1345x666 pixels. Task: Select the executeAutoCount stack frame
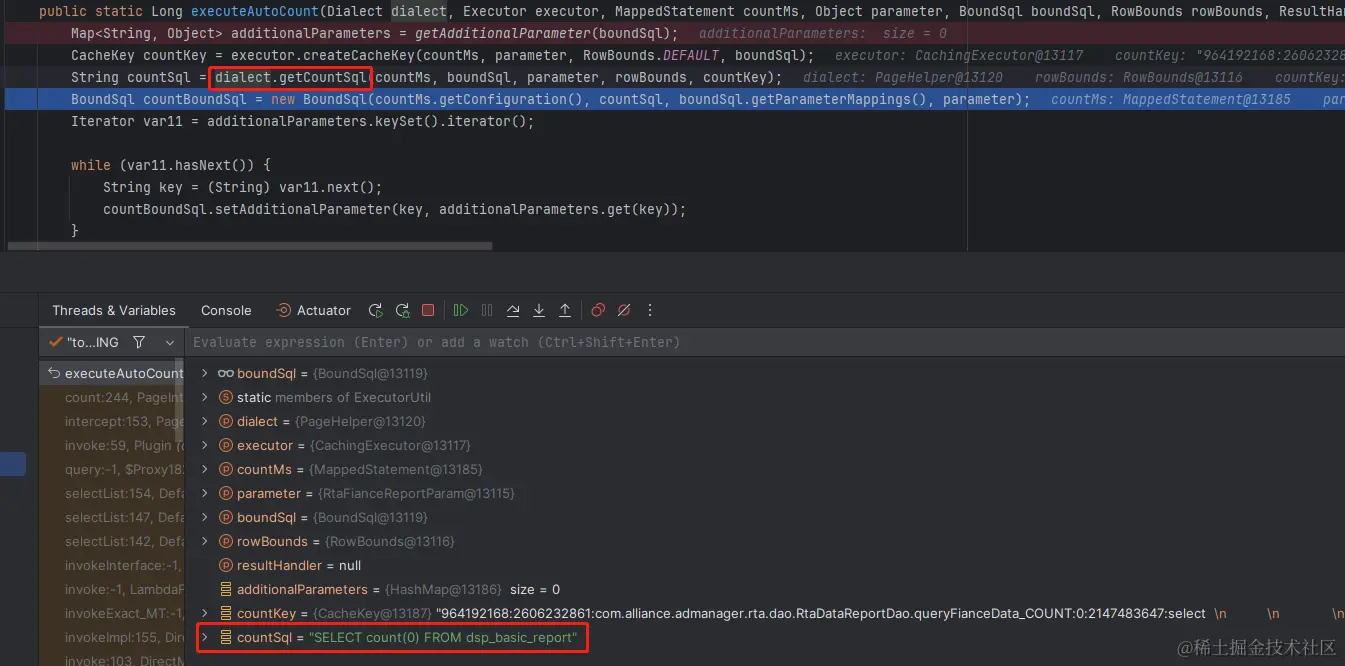tap(113, 373)
